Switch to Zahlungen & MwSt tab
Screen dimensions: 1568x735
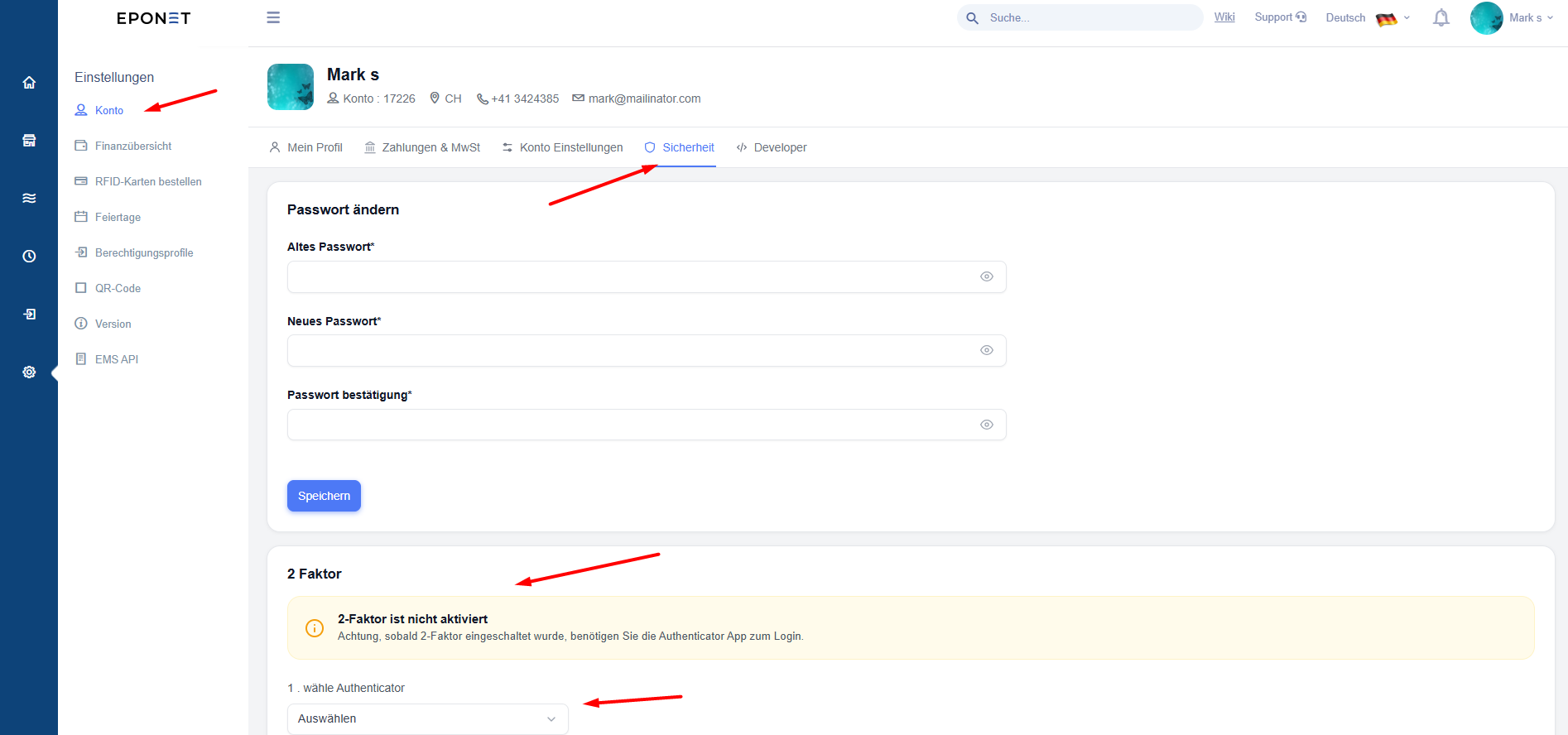422,147
